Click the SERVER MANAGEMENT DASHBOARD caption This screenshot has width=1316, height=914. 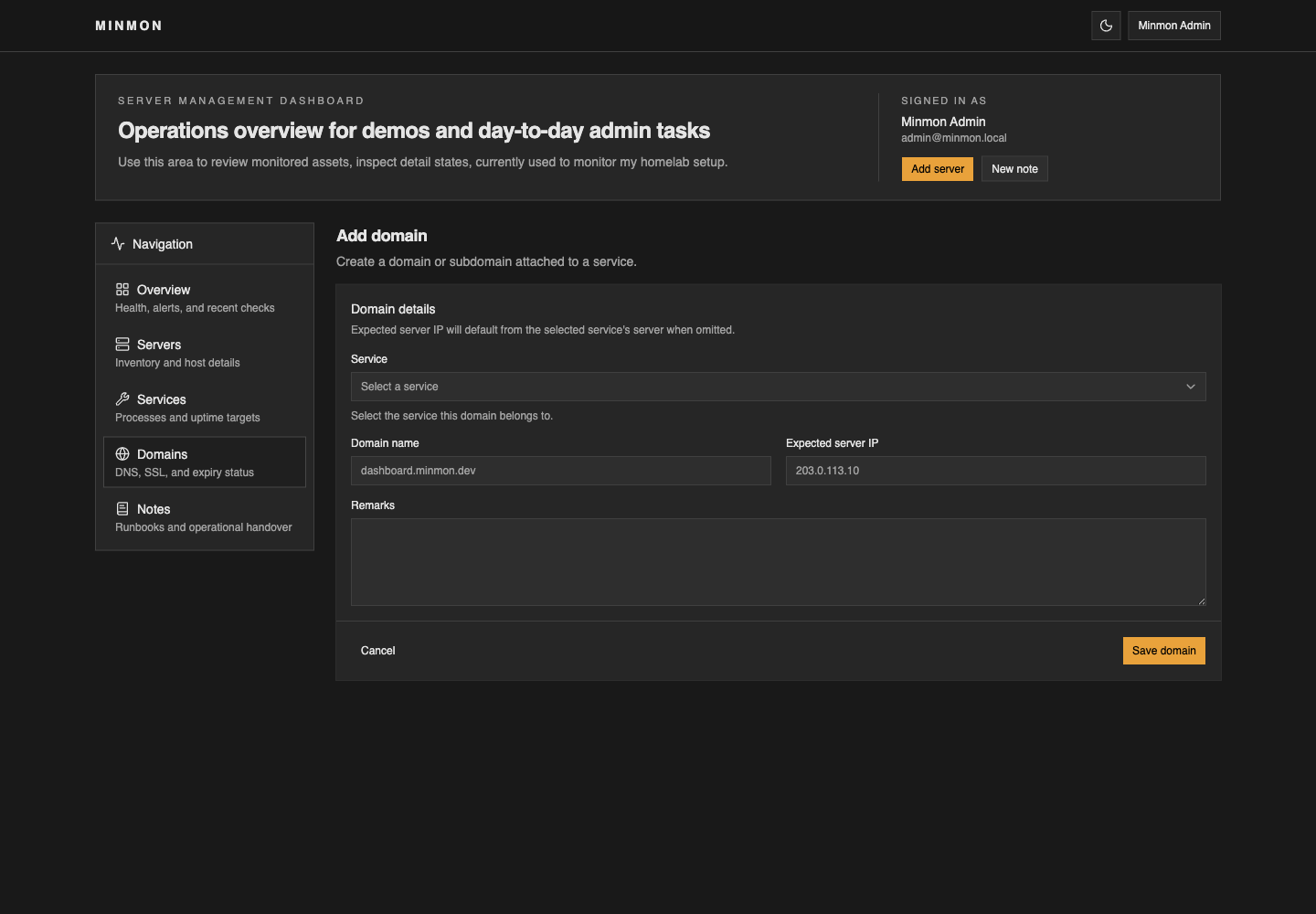click(x=241, y=101)
